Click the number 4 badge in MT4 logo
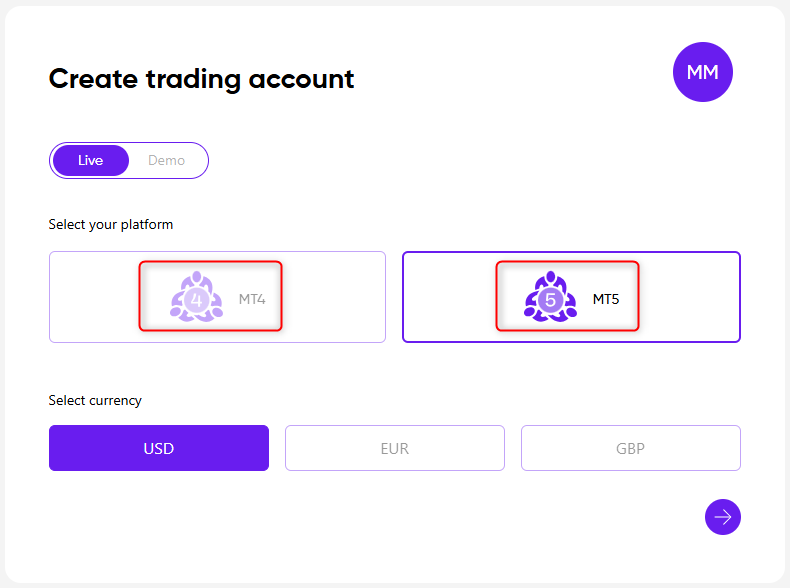790x588 pixels. pyautogui.click(x=196, y=300)
